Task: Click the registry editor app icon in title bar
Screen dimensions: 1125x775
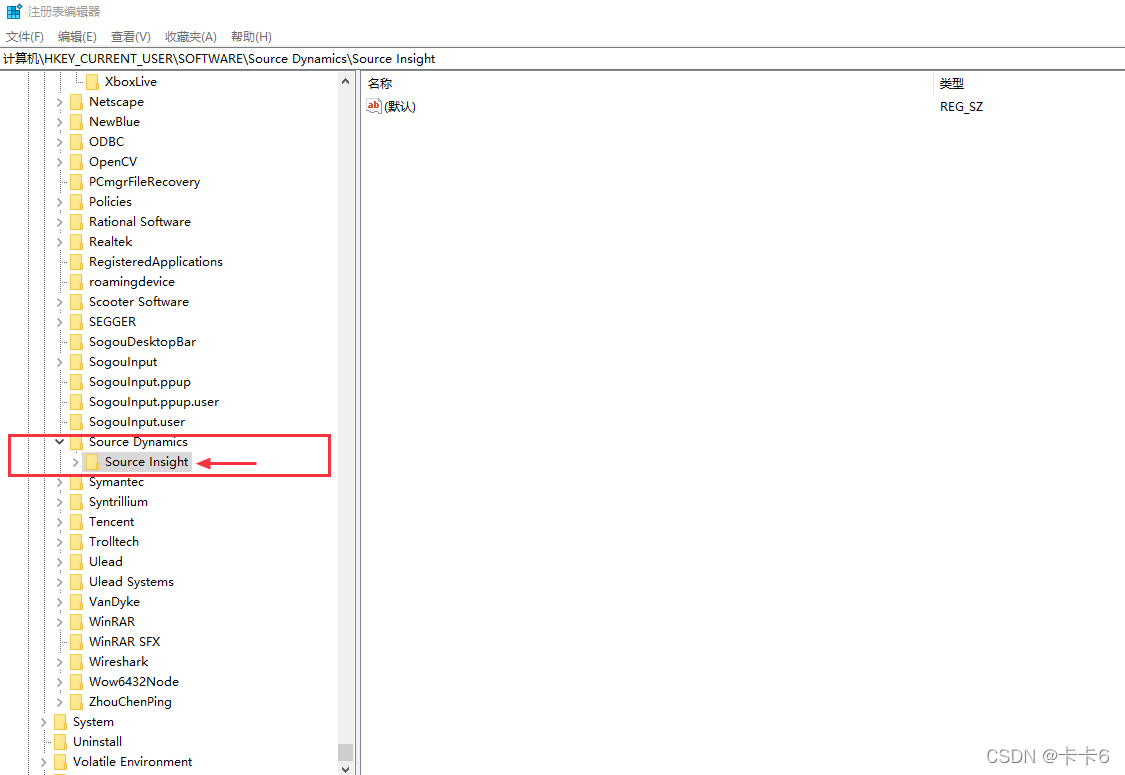Action: tap(14, 11)
